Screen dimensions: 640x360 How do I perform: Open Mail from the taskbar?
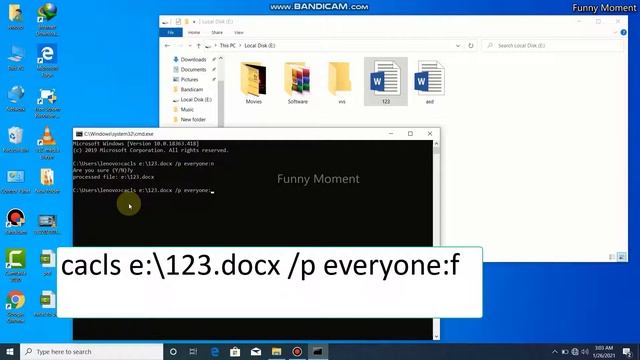256,351
